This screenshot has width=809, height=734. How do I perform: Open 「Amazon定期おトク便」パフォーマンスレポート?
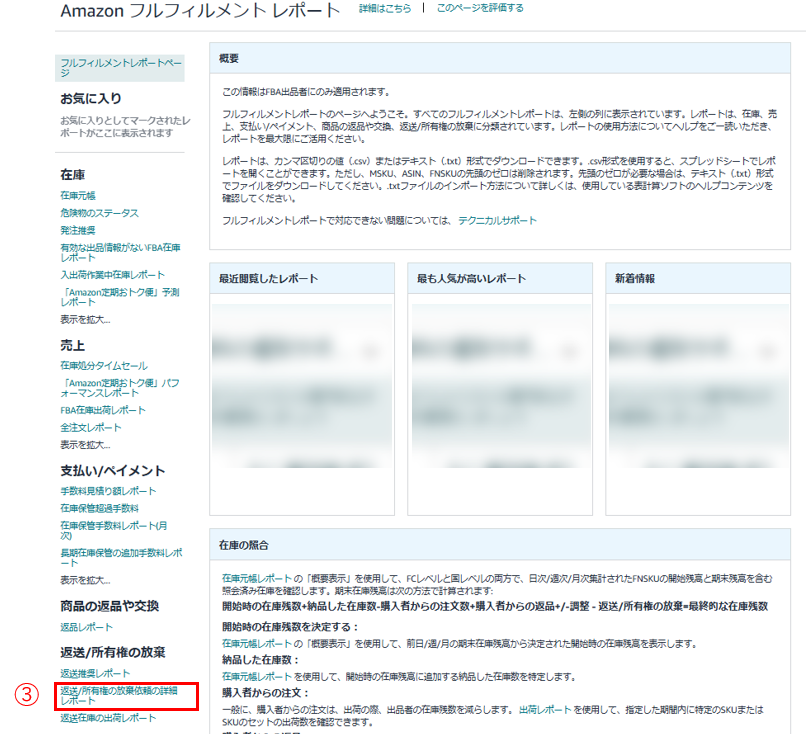(120, 388)
